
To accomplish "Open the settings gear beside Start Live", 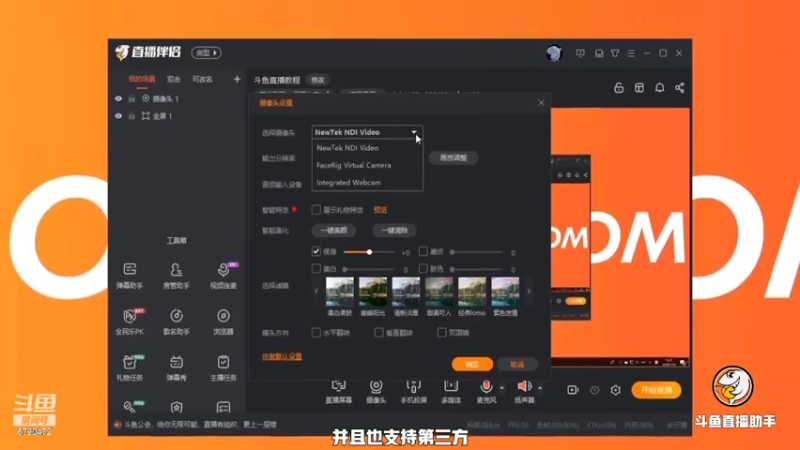I will pos(615,390).
